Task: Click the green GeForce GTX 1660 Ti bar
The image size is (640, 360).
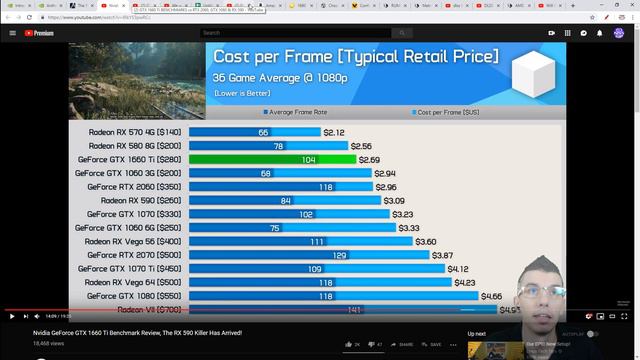Action: tap(272, 160)
